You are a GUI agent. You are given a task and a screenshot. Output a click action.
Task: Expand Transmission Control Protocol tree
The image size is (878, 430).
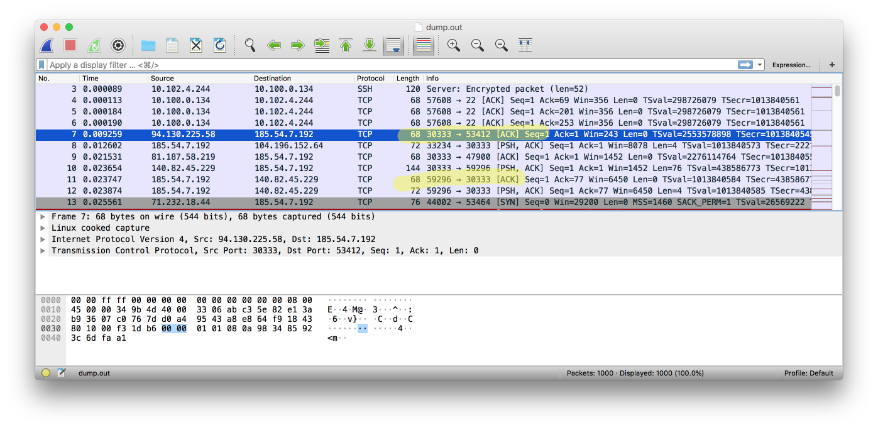[42, 250]
